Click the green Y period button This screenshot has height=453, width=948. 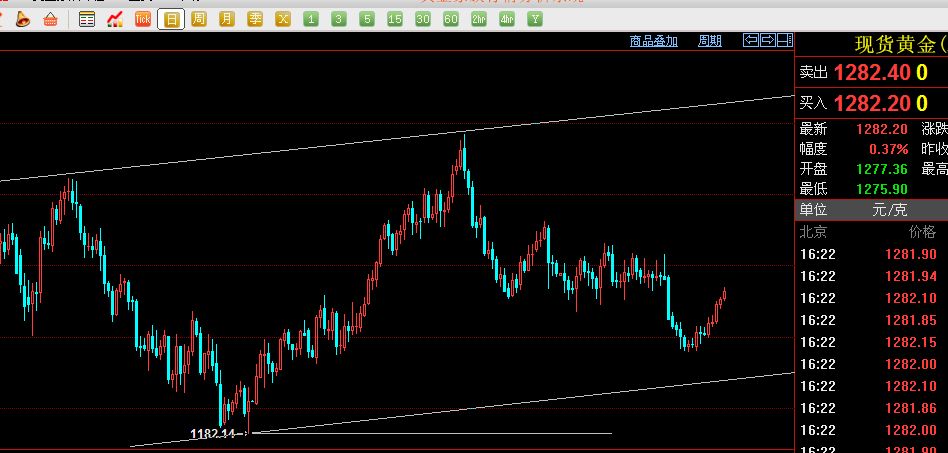click(534, 19)
